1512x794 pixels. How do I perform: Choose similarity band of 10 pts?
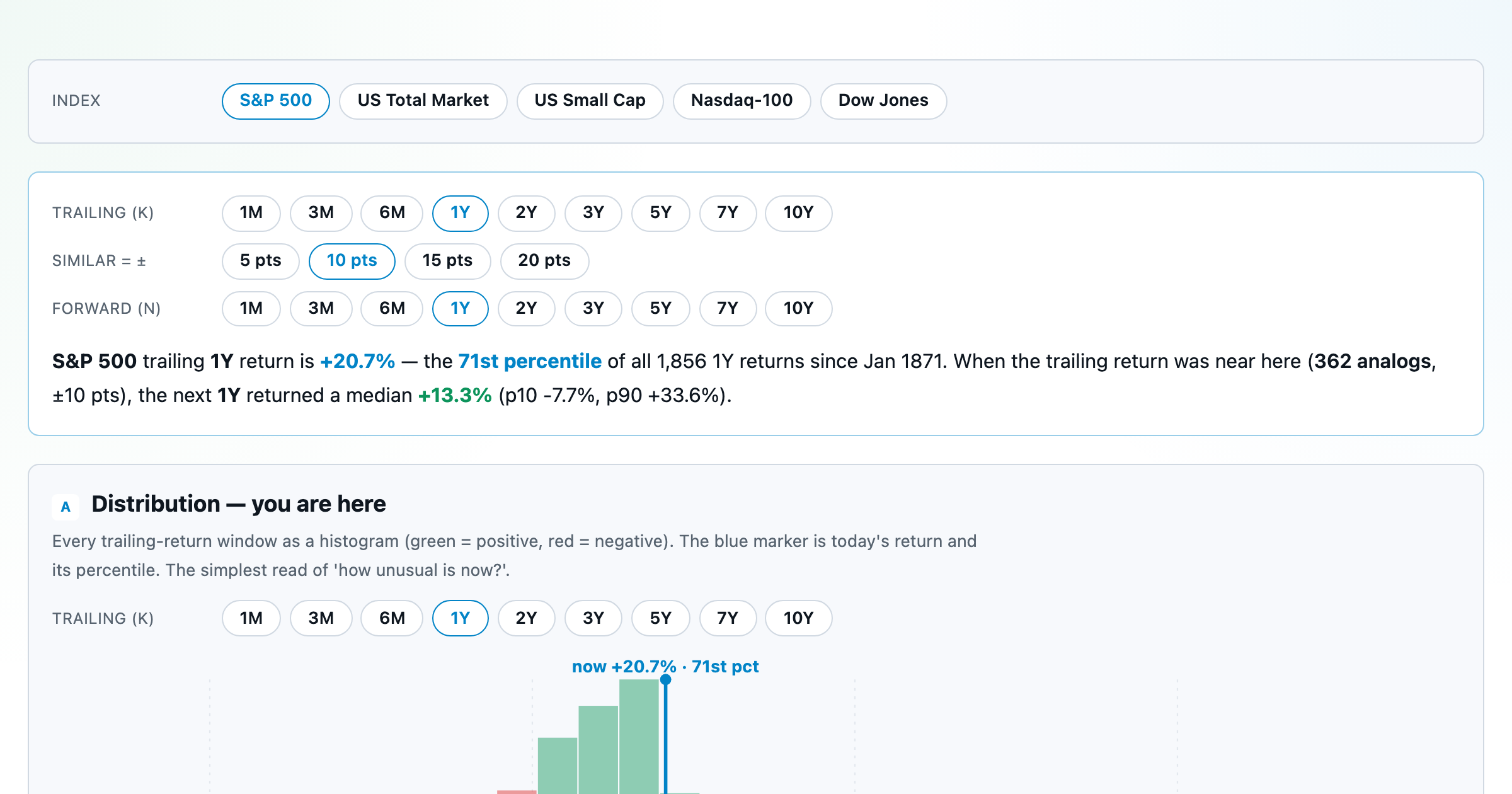352,261
